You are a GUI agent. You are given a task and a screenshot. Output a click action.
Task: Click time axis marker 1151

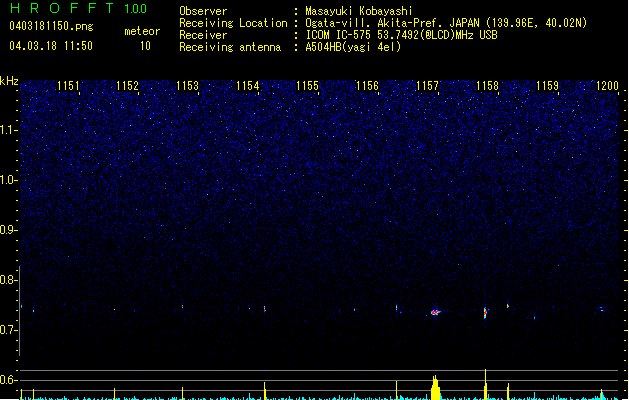[x=68, y=86]
